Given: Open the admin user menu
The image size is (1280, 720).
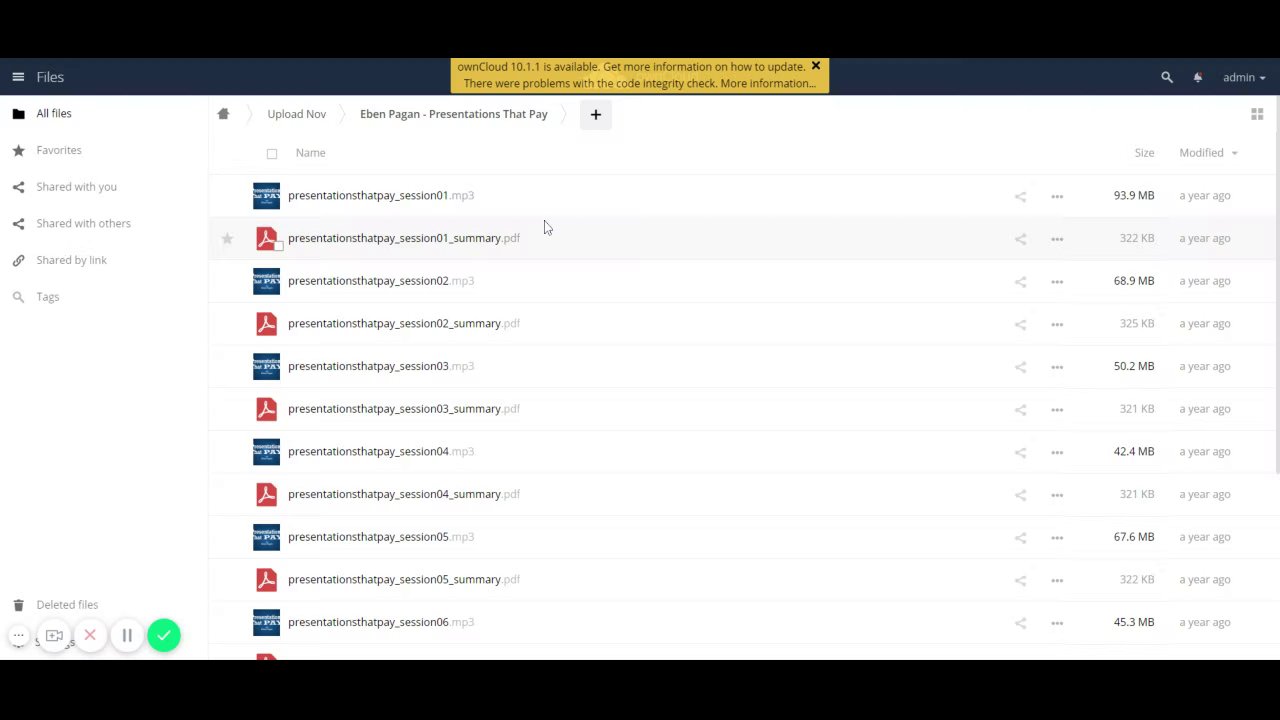Looking at the screenshot, I should tap(1244, 77).
